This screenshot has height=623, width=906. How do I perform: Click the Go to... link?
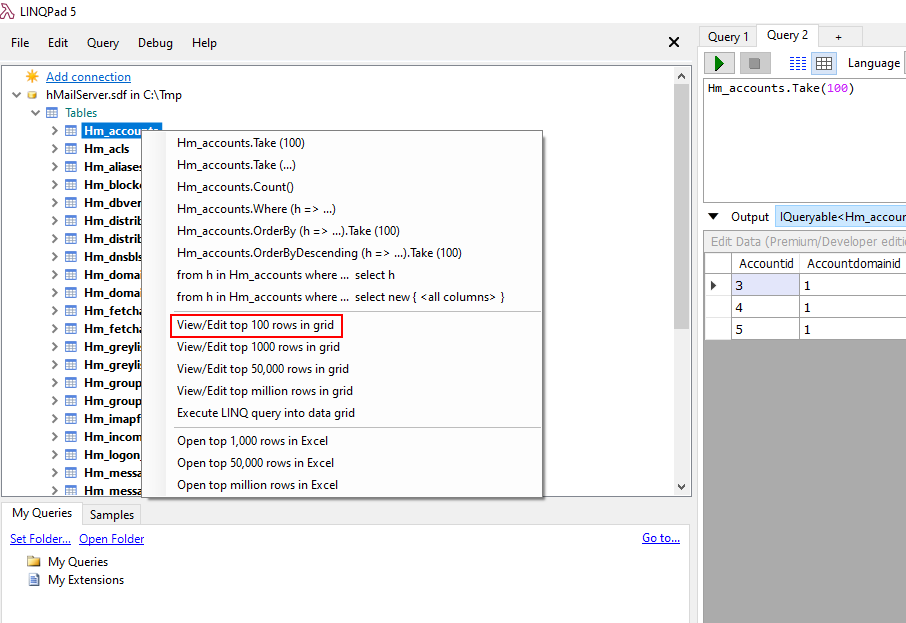(x=661, y=538)
